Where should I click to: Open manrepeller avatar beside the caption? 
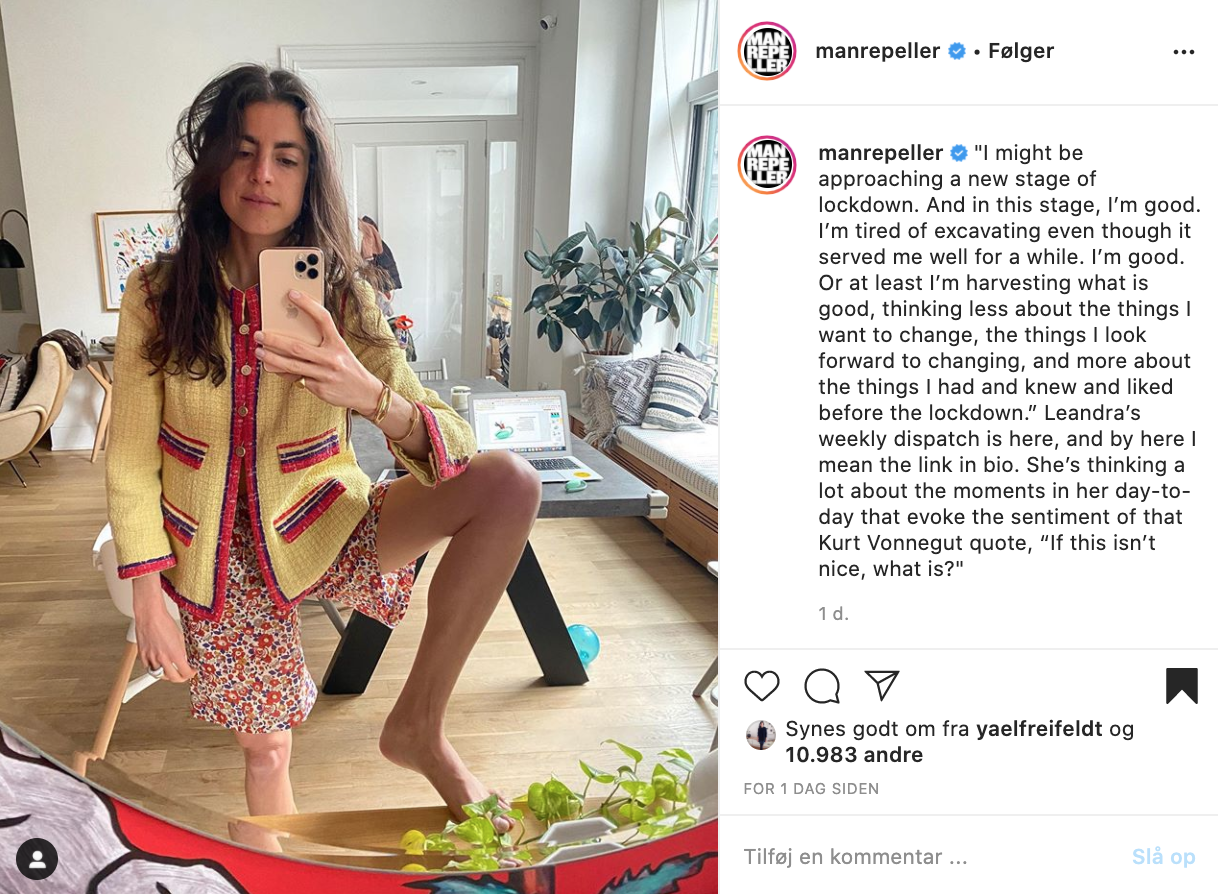click(x=767, y=165)
